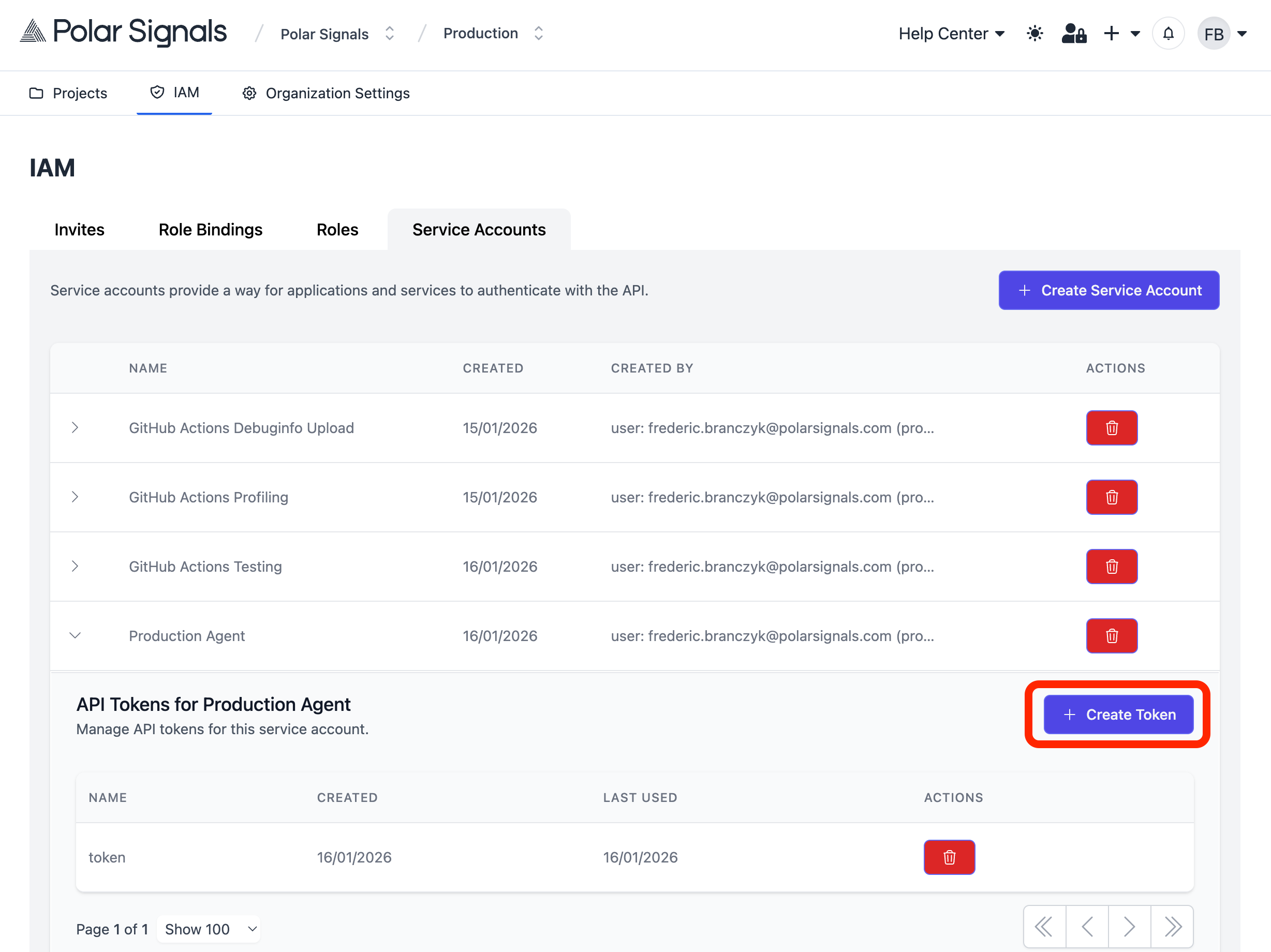Go to previous page with left arrow

click(1087, 926)
